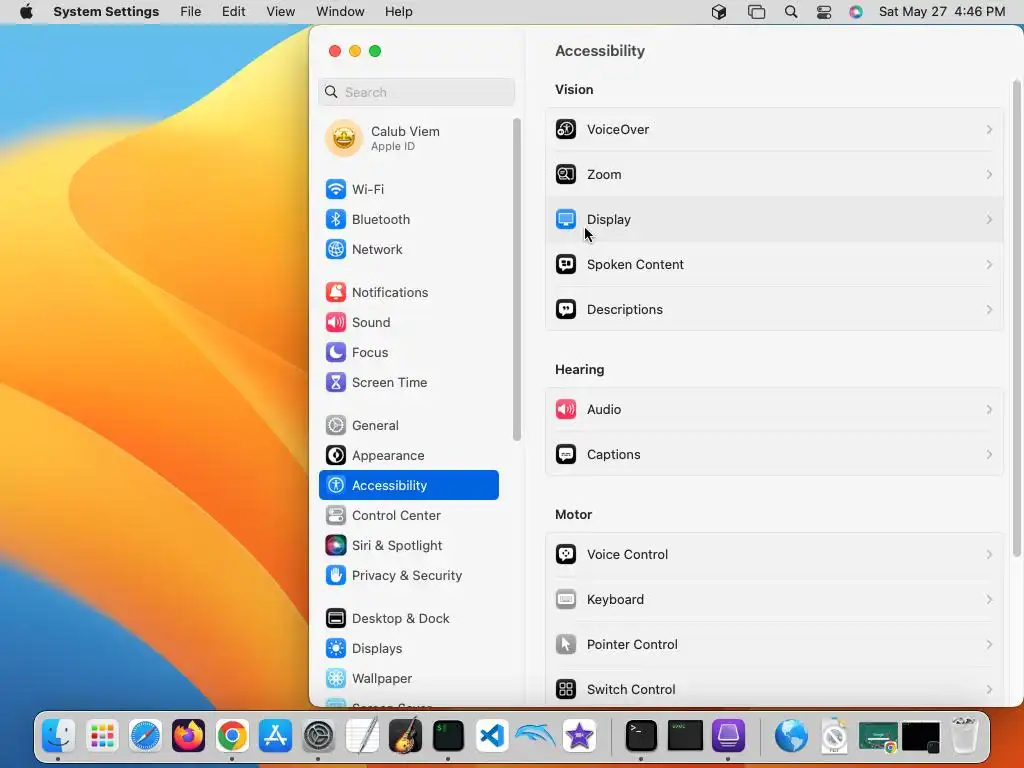Open the System Settings app menu
The width and height of the screenshot is (1024, 768).
click(x=106, y=12)
